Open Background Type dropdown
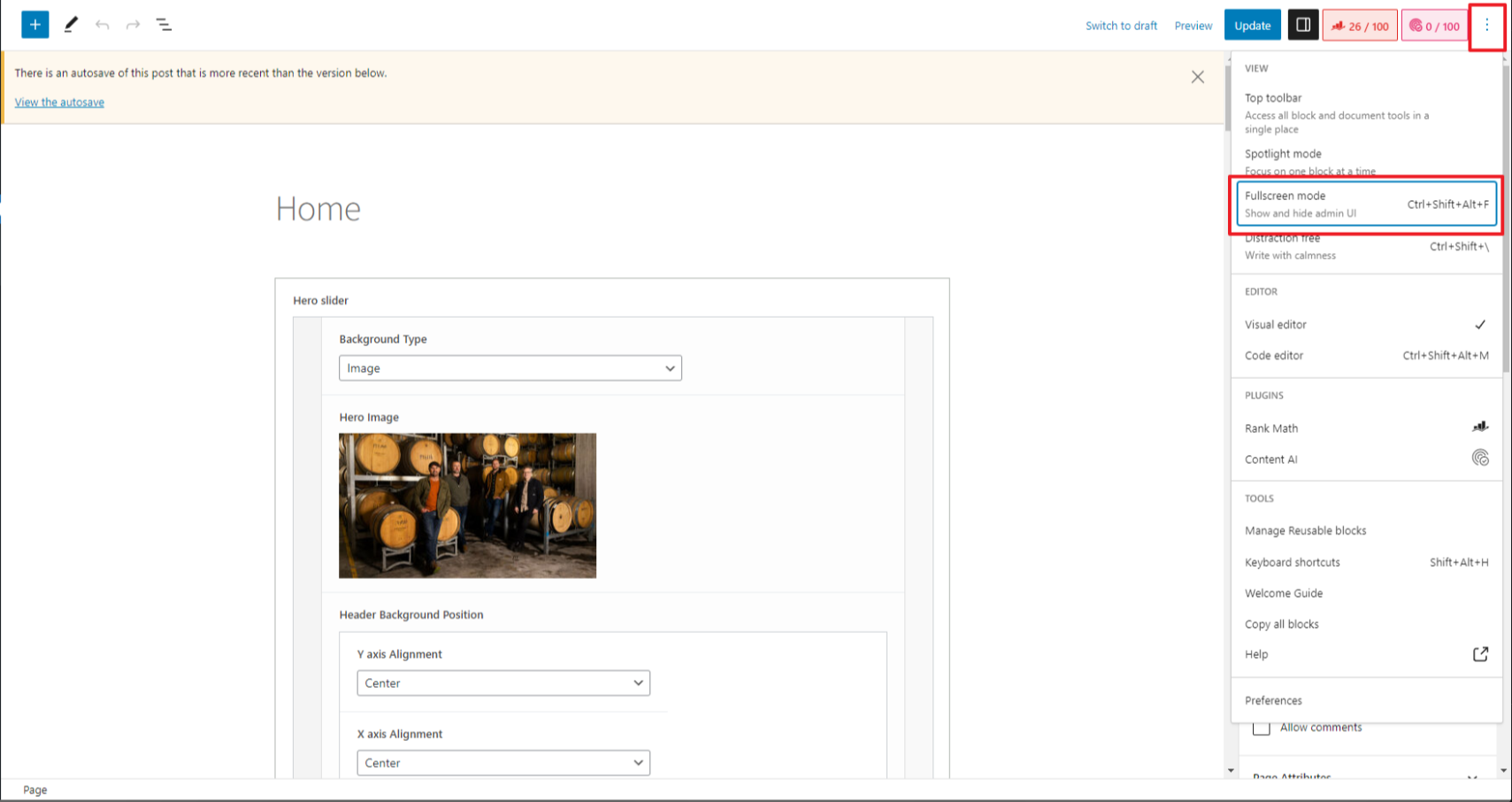Screen dimensions: 1512x802 coord(510,368)
